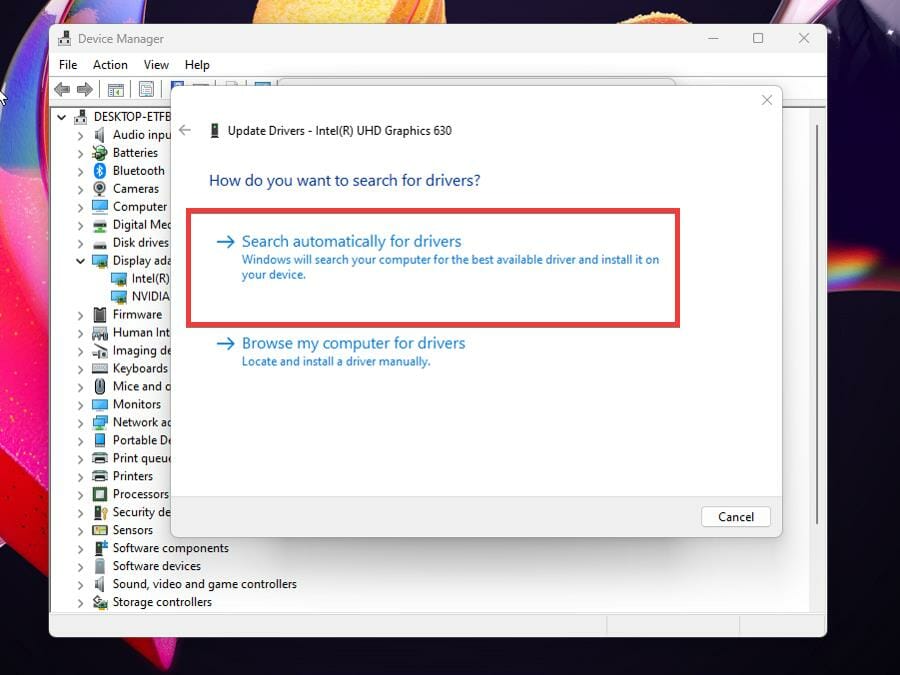Click the Cameras webcam icon
The height and width of the screenshot is (675, 900).
tap(100, 188)
